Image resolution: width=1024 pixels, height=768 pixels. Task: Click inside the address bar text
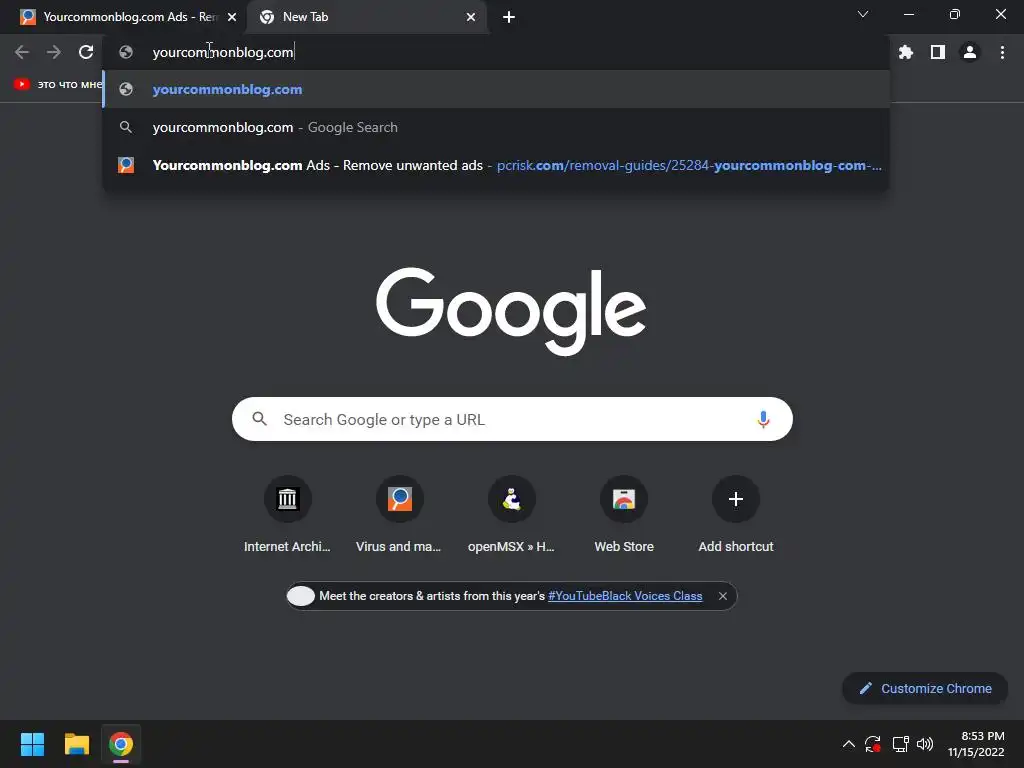click(x=223, y=52)
